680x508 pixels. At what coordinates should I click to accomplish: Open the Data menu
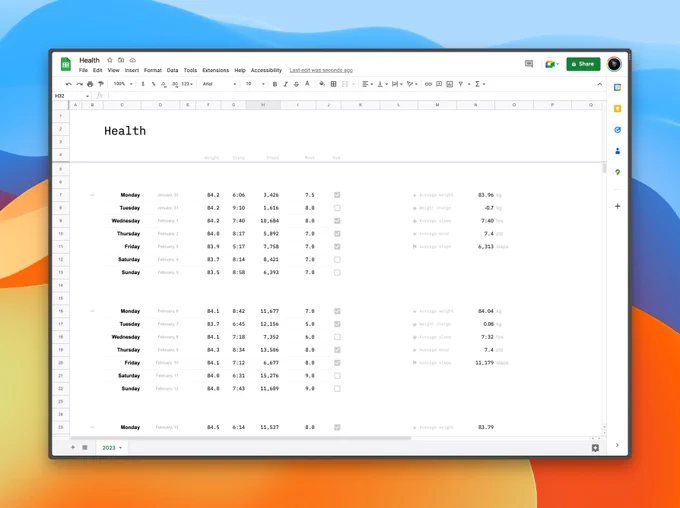coord(173,70)
